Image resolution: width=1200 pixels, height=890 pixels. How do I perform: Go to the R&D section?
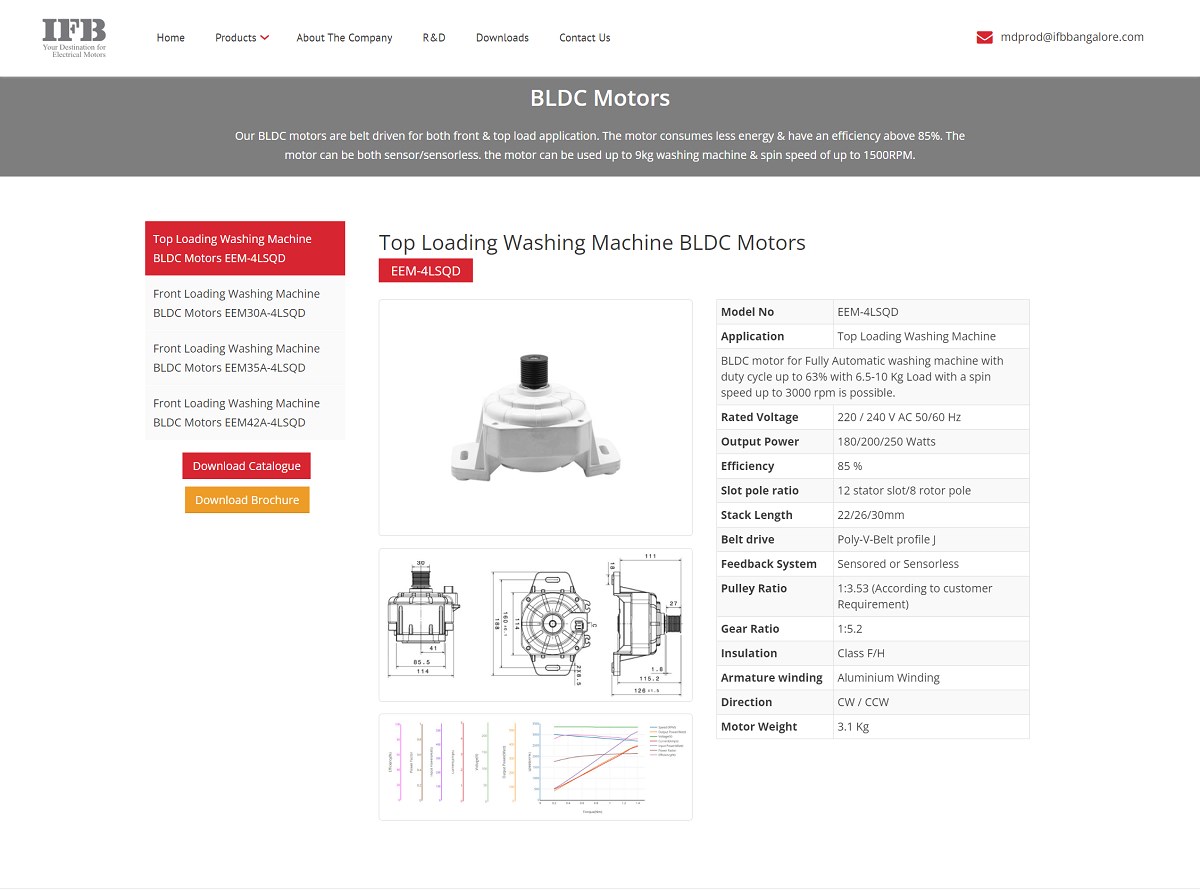(x=434, y=37)
